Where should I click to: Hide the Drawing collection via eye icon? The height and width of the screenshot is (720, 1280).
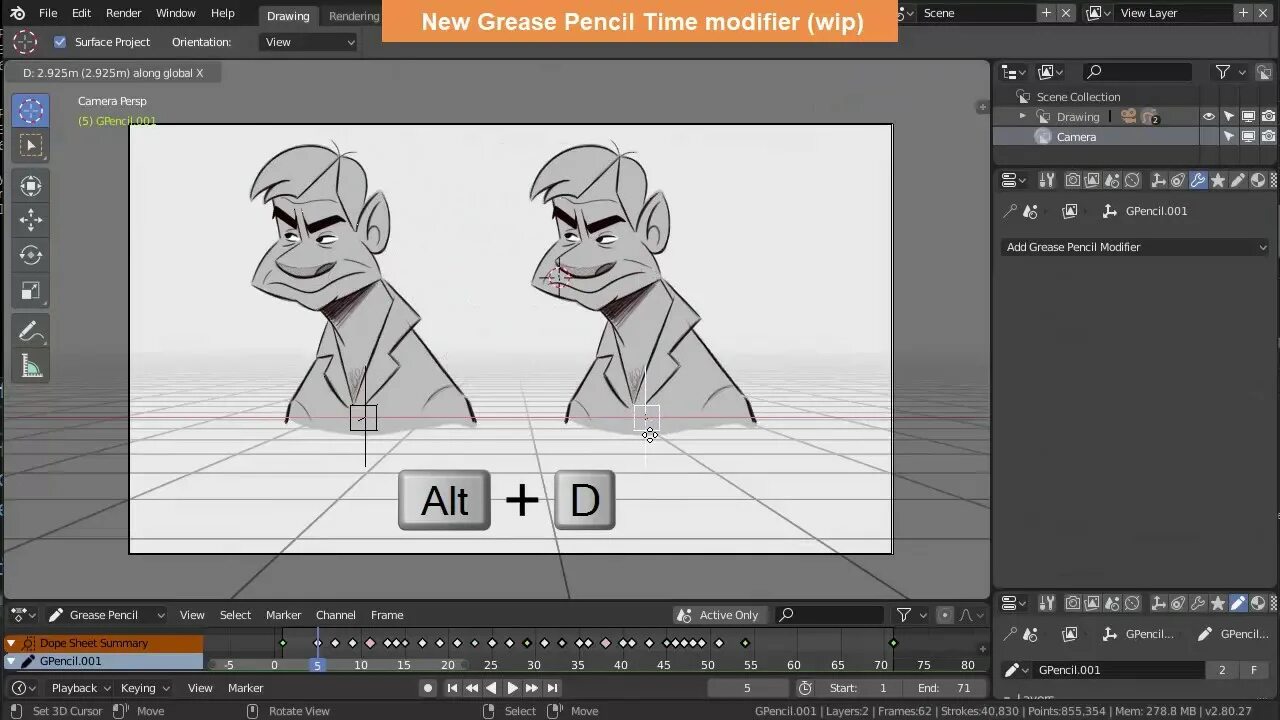click(x=1208, y=117)
